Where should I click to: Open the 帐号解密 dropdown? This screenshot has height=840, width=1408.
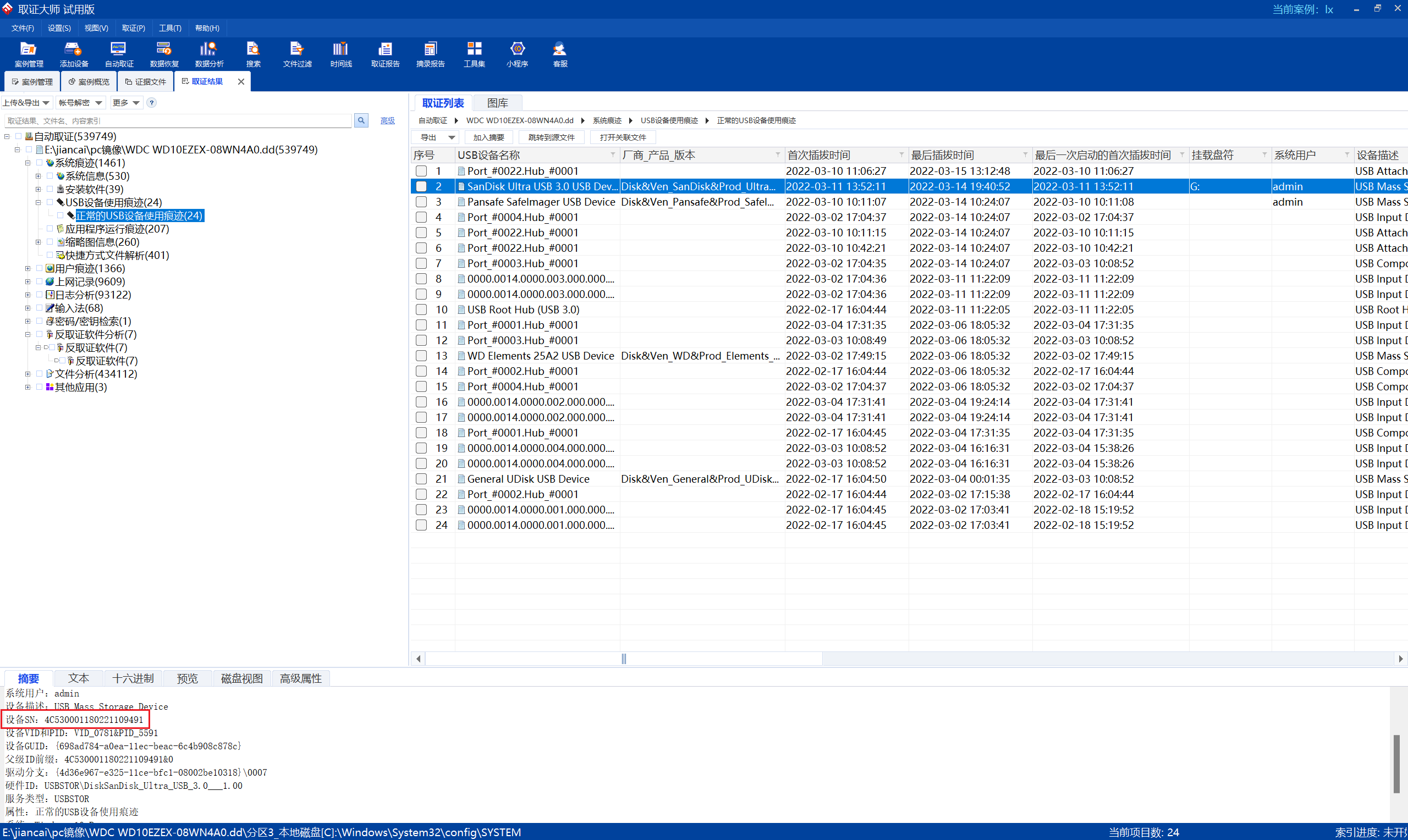click(80, 103)
